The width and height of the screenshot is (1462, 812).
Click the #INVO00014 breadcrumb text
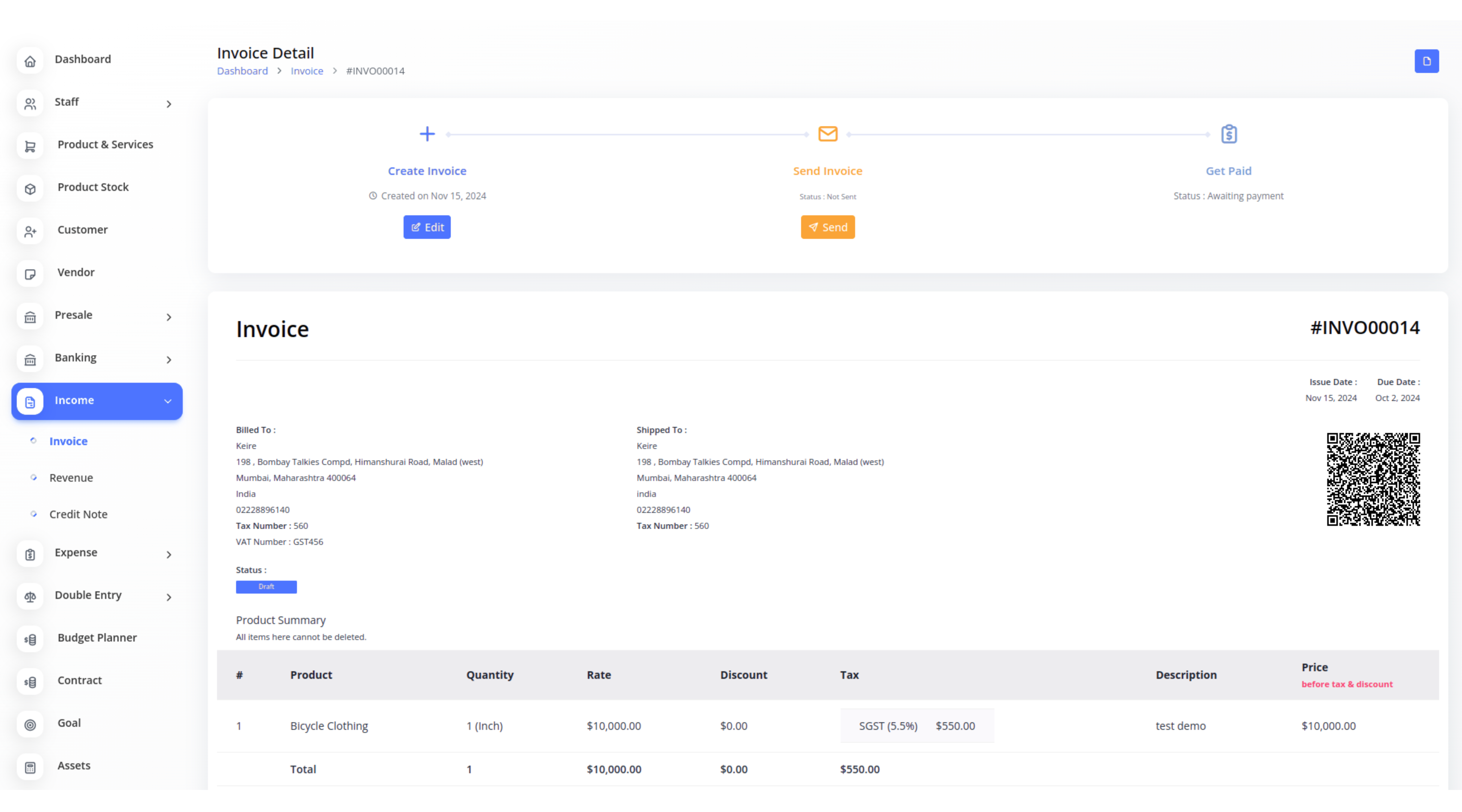[375, 71]
